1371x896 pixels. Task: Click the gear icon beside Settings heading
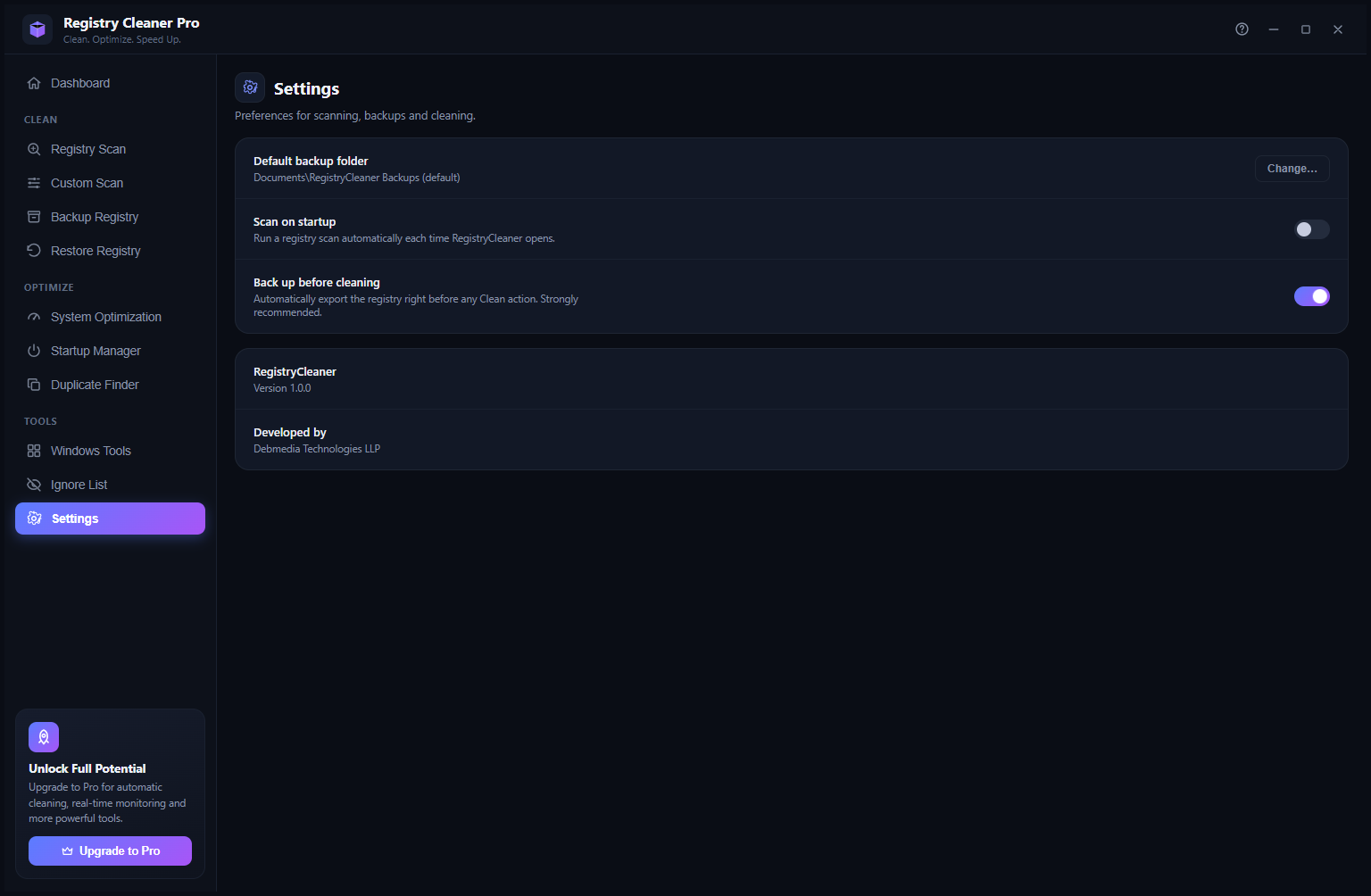[250, 87]
